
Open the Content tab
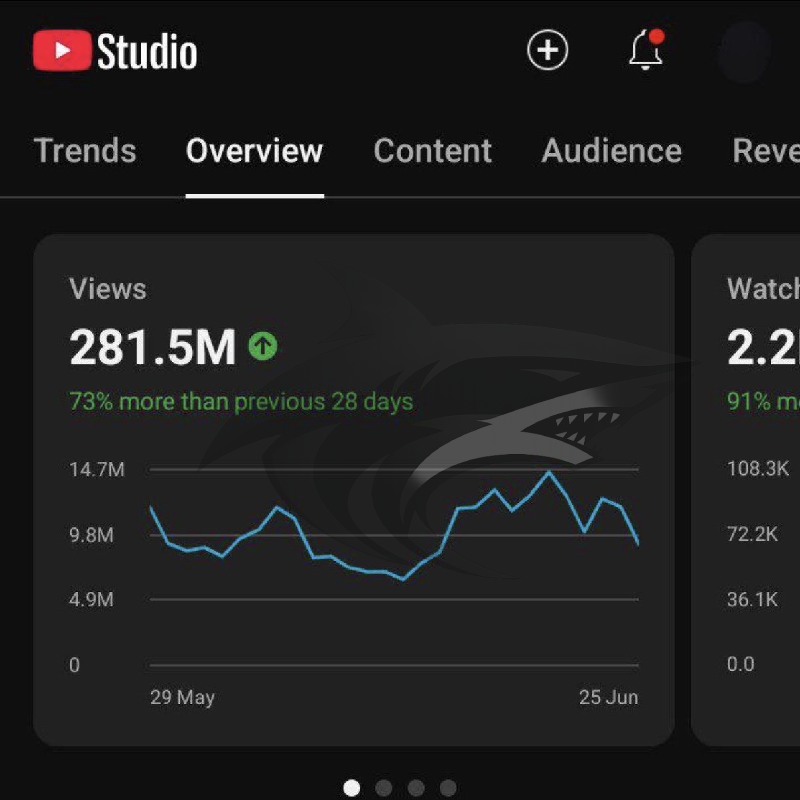433,151
